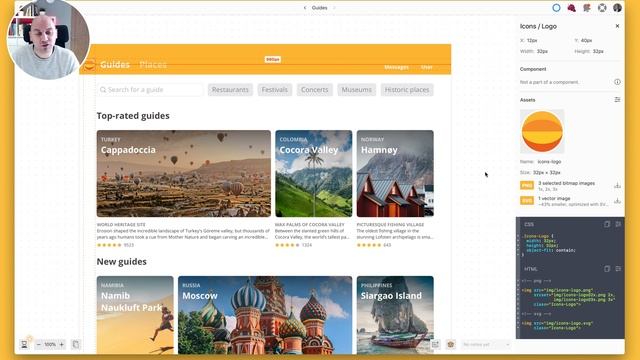The image size is (640, 360).
Task: Open the component info icon
Action: (617, 82)
